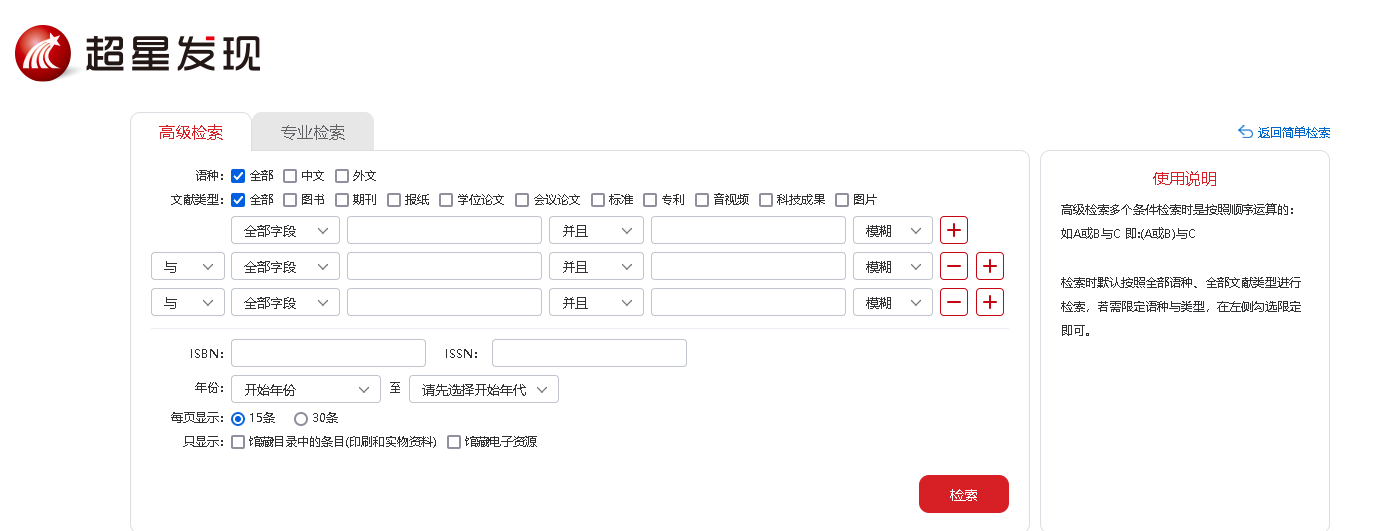Click the 超星发现 logo icon
Image resolution: width=1399 pixels, height=531 pixels.
click(43, 53)
